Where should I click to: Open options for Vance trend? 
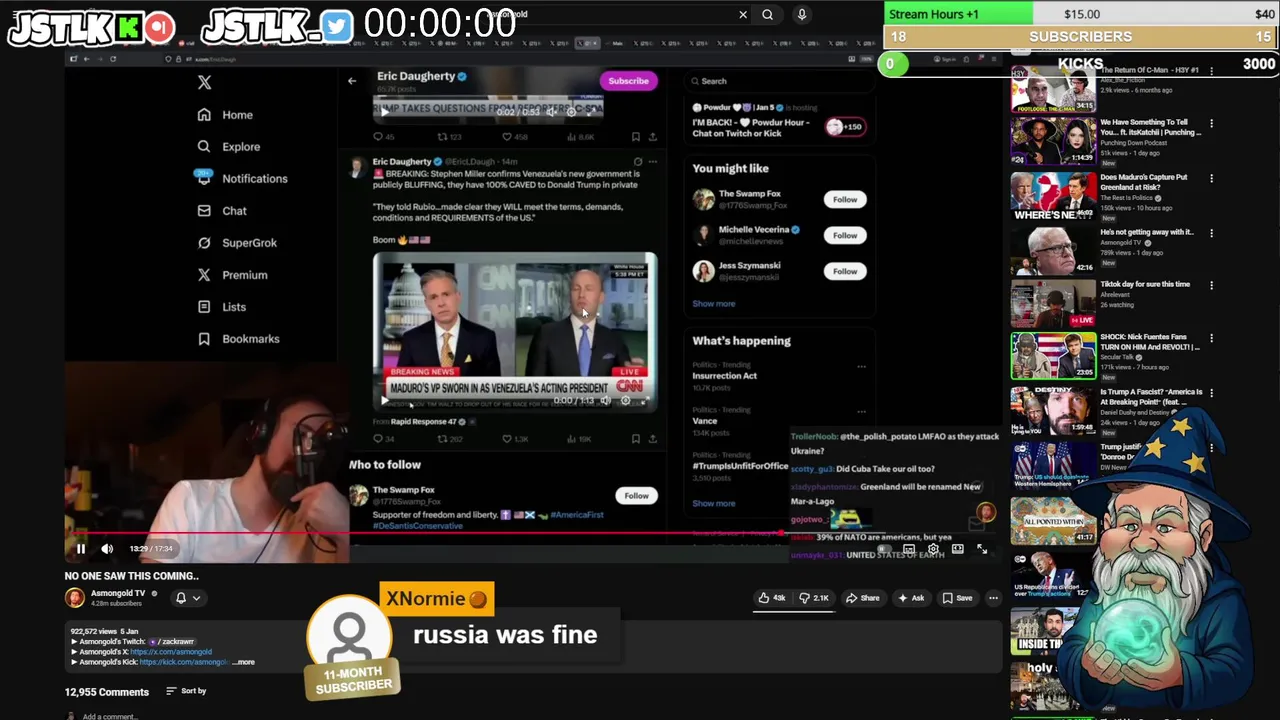[x=861, y=412]
